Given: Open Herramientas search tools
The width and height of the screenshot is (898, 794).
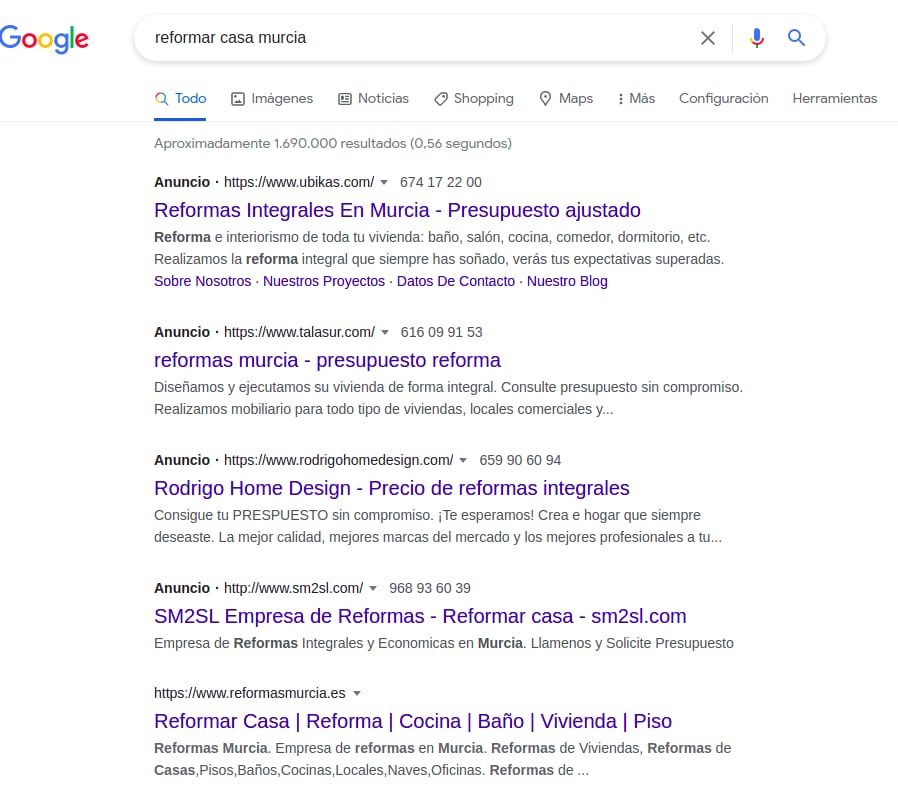Looking at the screenshot, I should 834,99.
